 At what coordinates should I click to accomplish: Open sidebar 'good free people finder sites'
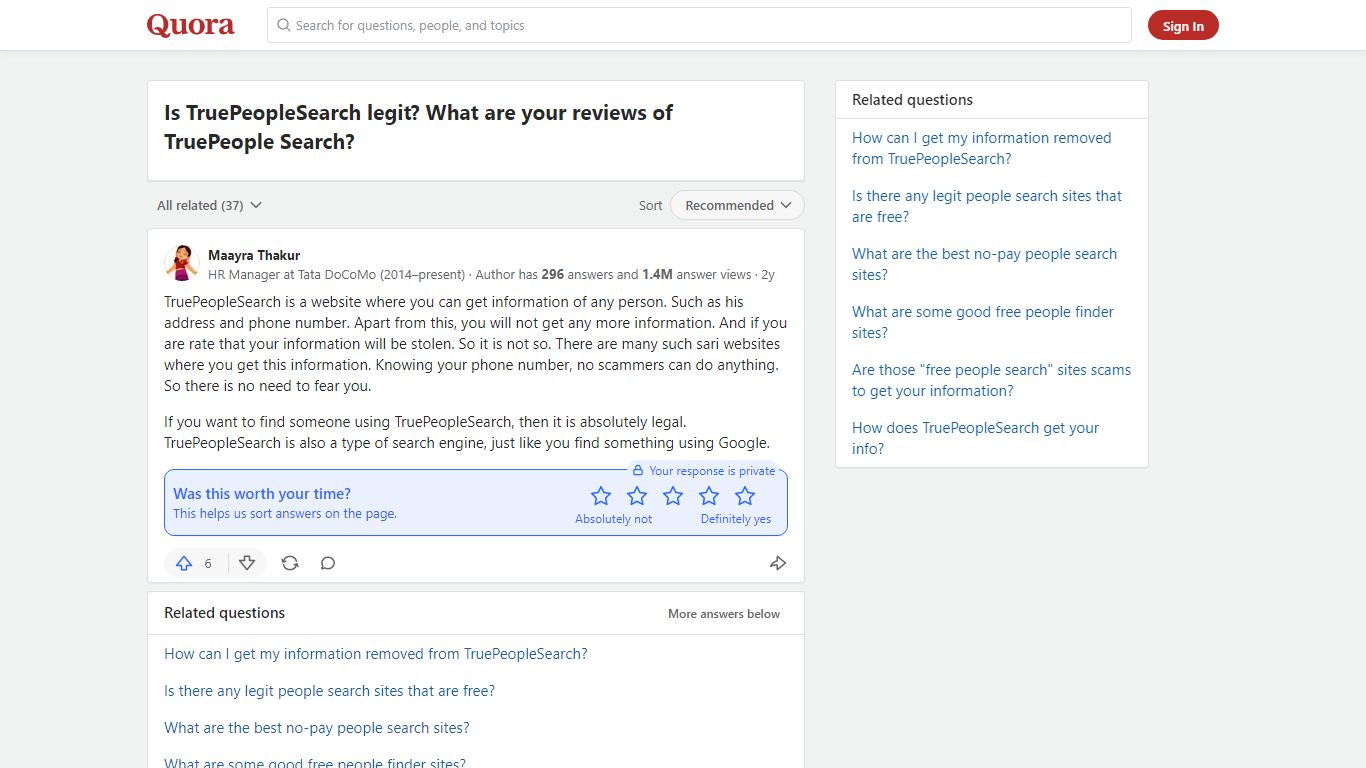coord(983,322)
